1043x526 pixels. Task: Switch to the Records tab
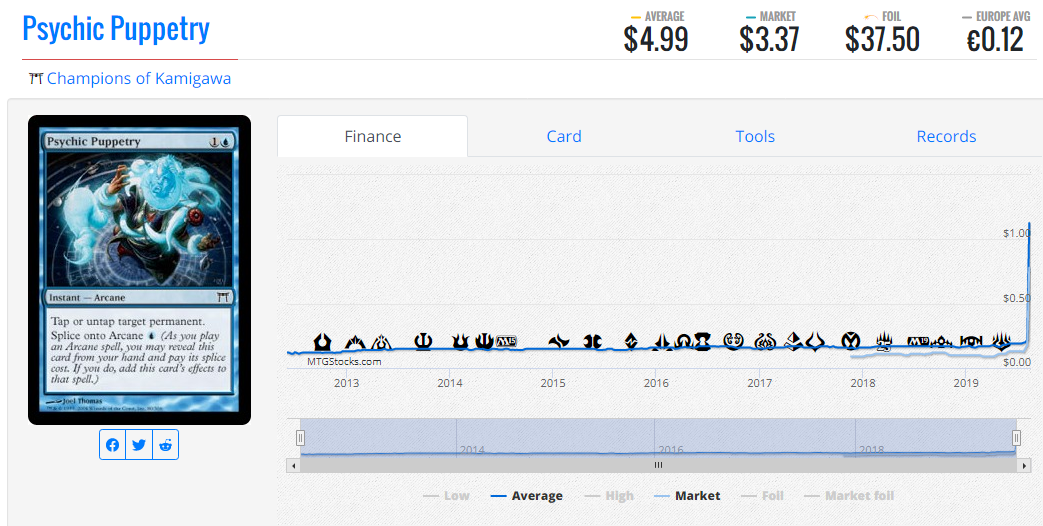[x=946, y=136]
